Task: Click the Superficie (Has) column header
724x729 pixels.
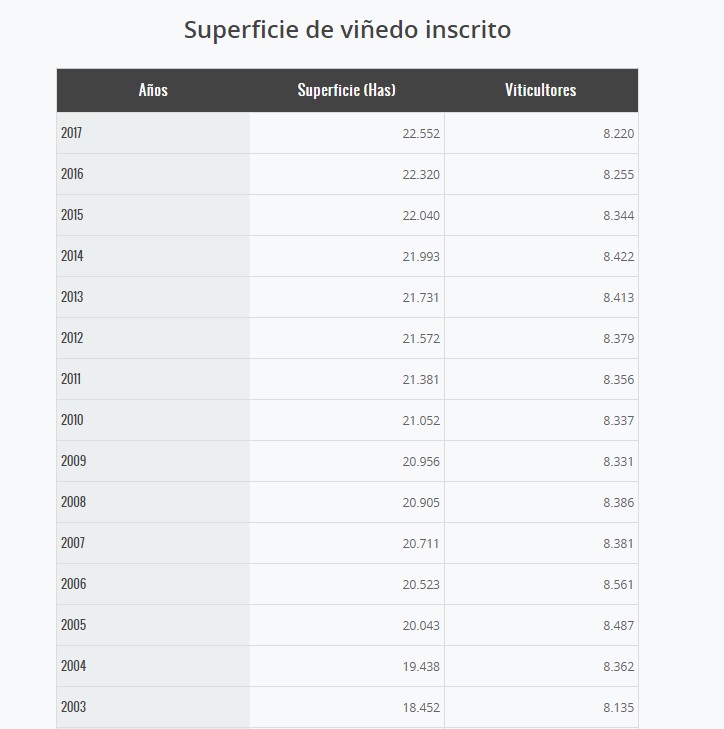Action: pyautogui.click(x=346, y=90)
